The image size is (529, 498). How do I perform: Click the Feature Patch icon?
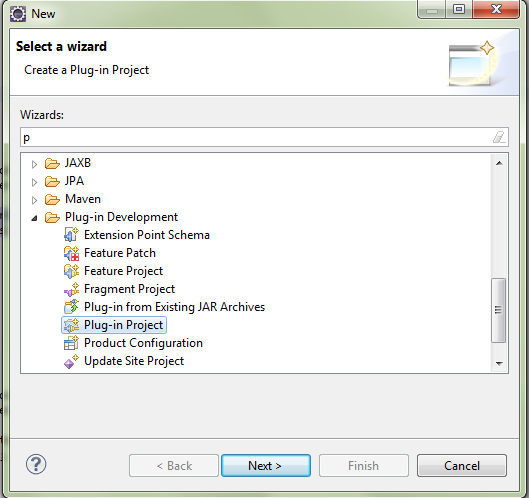click(x=71, y=253)
